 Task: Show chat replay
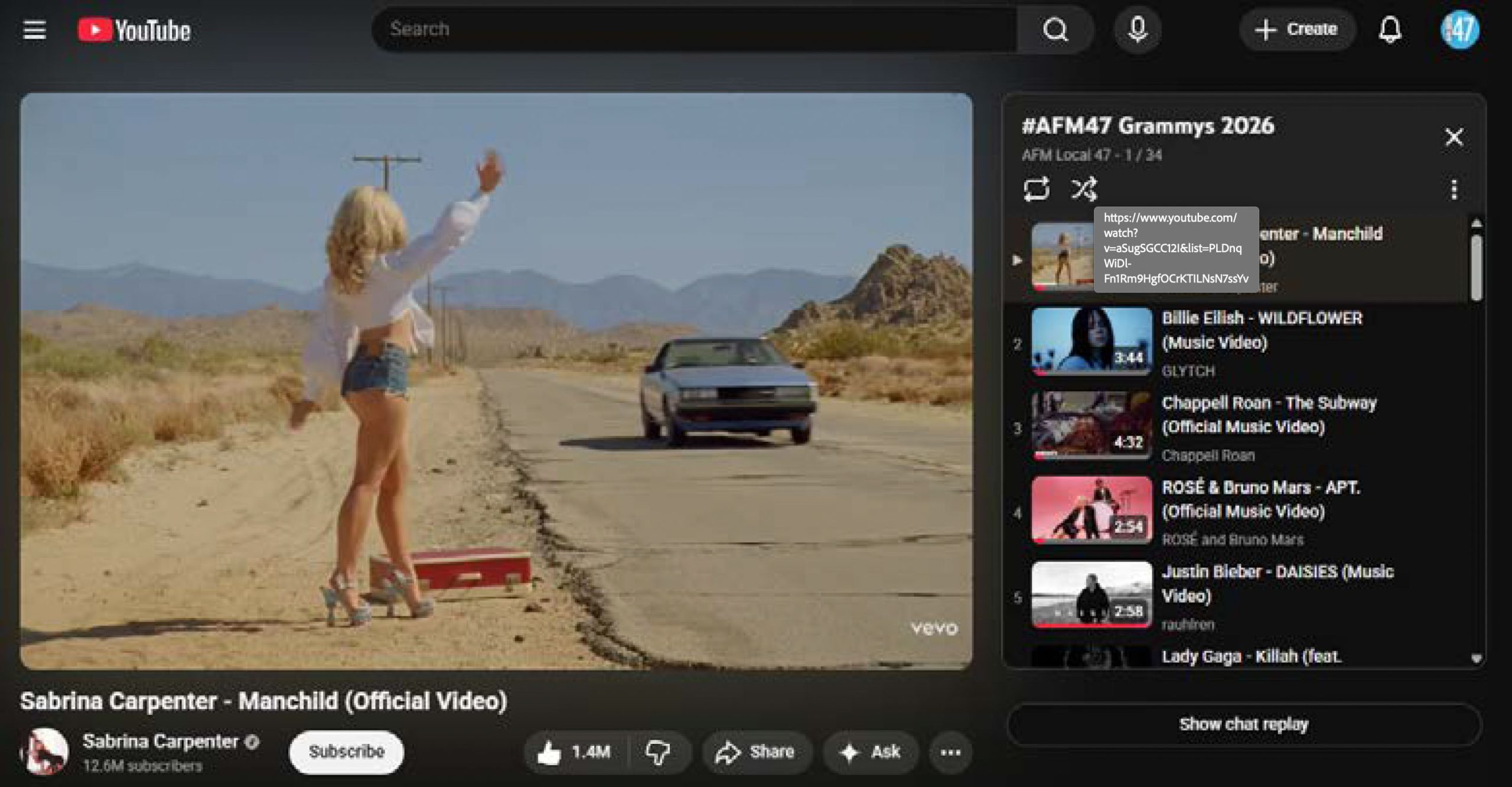(x=1243, y=724)
